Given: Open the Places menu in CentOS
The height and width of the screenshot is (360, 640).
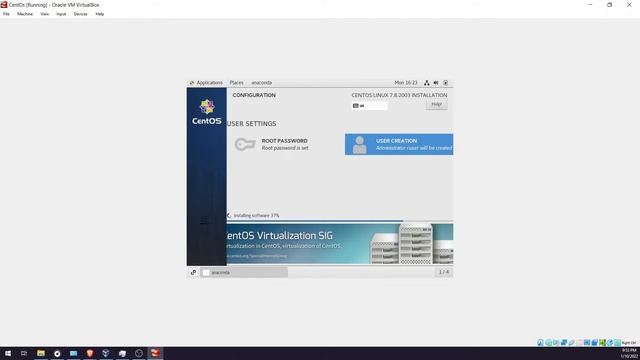Looking at the screenshot, I should tap(236, 83).
